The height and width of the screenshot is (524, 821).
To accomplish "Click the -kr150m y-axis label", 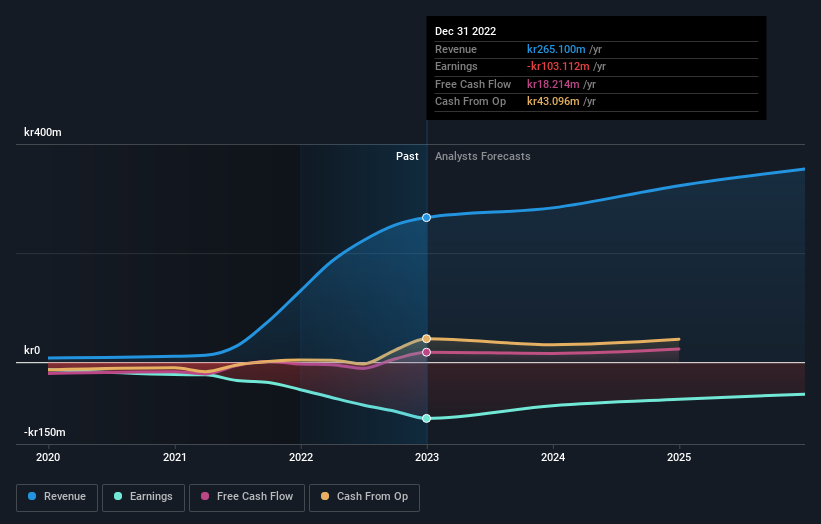I will (x=45, y=432).
